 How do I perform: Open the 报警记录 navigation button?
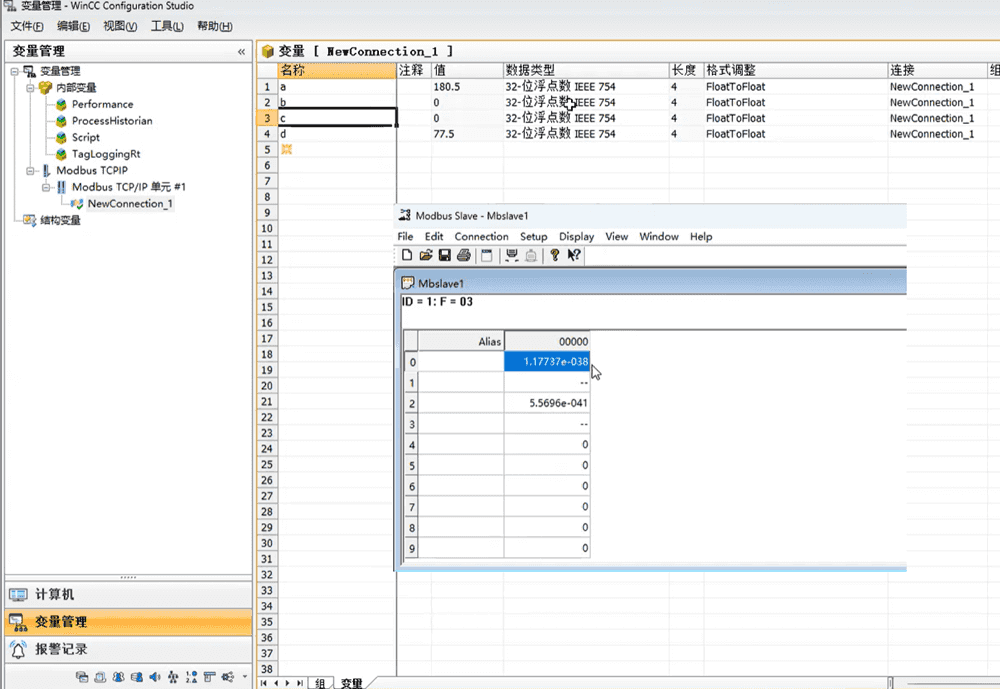pos(61,649)
